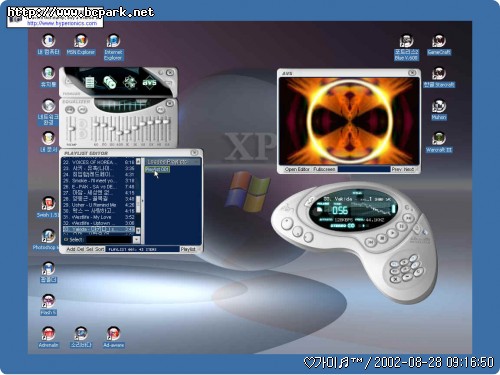500x375 pixels.
Task: Open the playlist icon in Thinger panel
Action: tap(89, 82)
